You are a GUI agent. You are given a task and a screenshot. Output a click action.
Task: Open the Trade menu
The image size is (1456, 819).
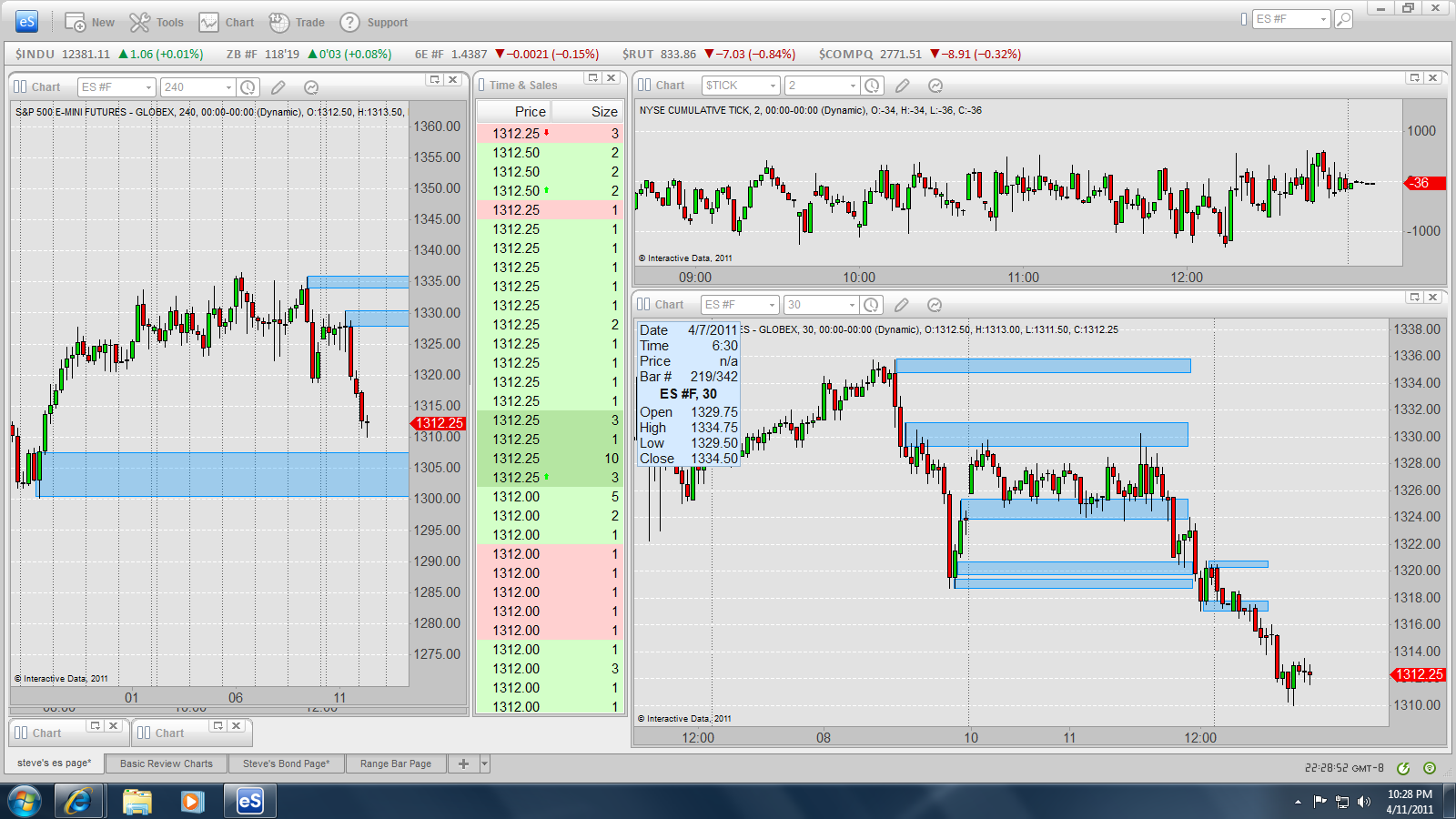point(298,22)
